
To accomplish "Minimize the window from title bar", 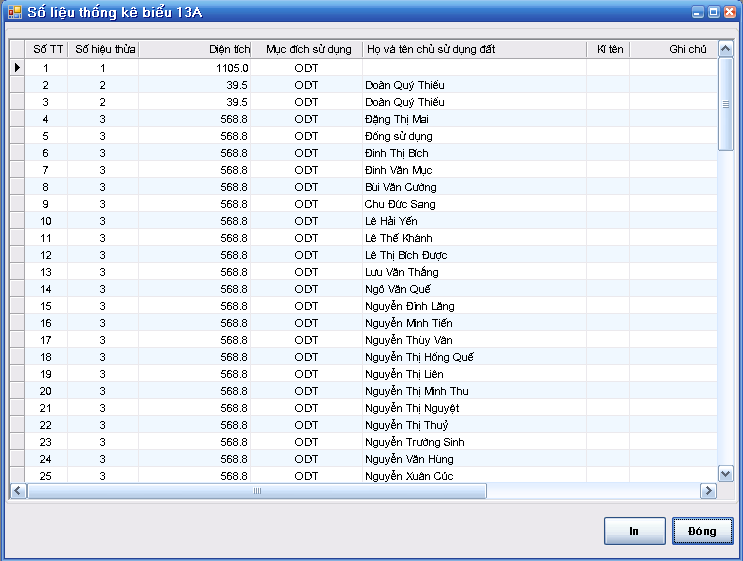I will [x=698, y=12].
